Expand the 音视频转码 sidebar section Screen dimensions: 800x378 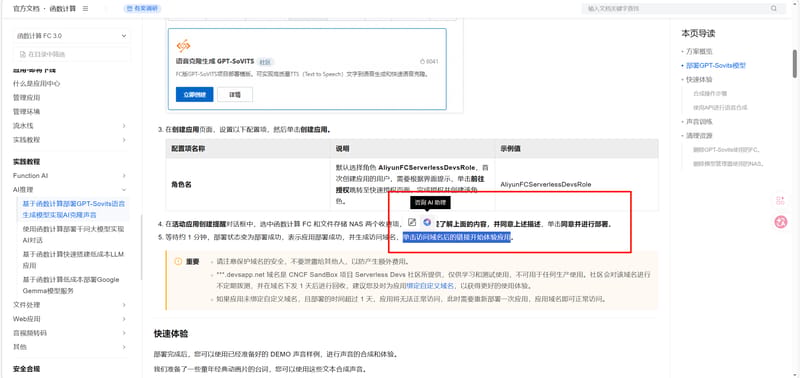(x=70, y=333)
